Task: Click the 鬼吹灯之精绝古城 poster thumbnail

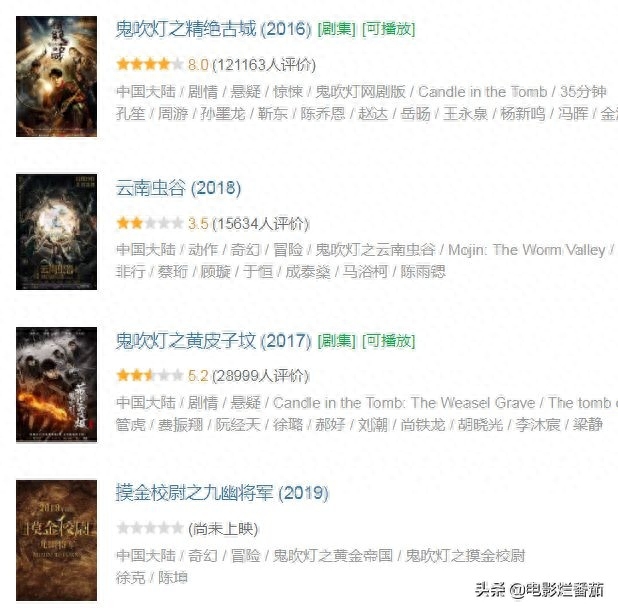Action: point(56,76)
